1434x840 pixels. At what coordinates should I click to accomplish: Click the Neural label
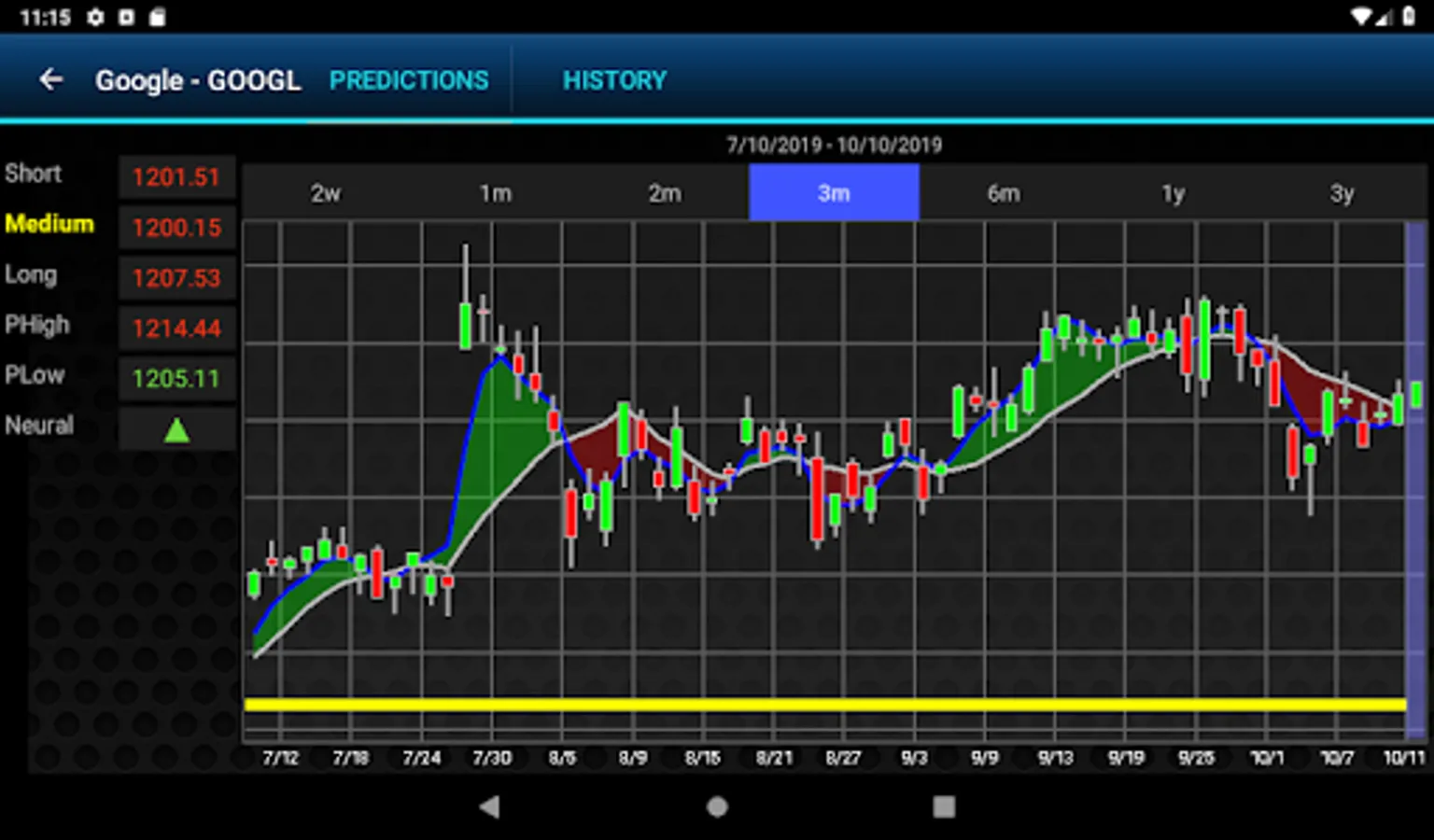click(39, 426)
